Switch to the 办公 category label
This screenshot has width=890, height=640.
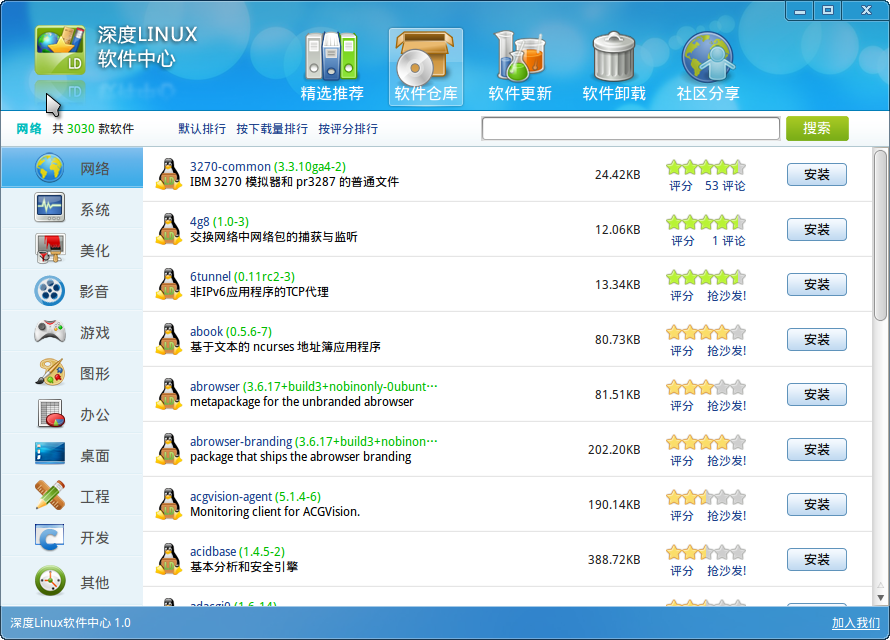click(x=95, y=415)
